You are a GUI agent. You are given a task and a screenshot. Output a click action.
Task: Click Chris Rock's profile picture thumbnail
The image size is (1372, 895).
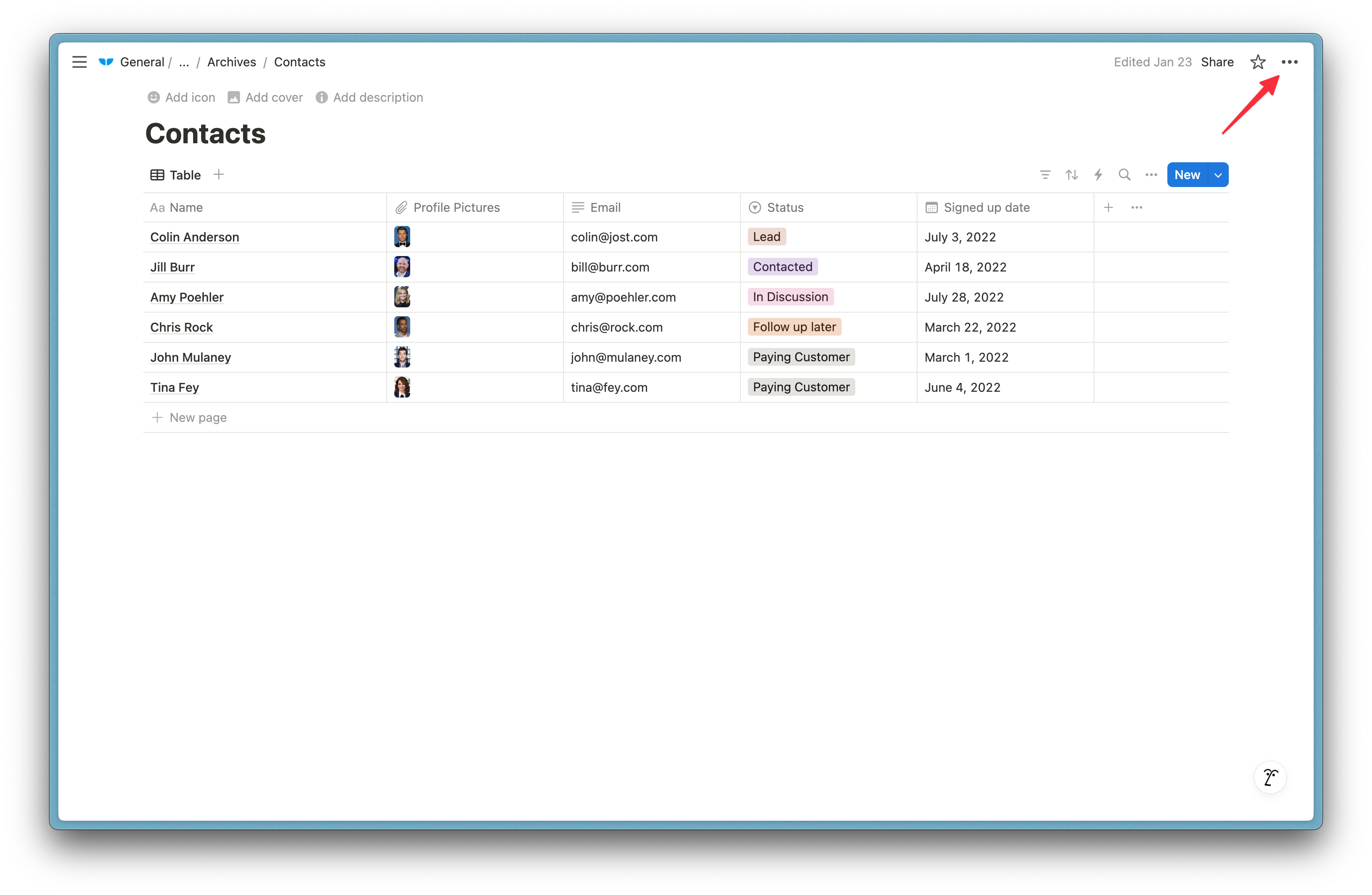[x=402, y=327]
